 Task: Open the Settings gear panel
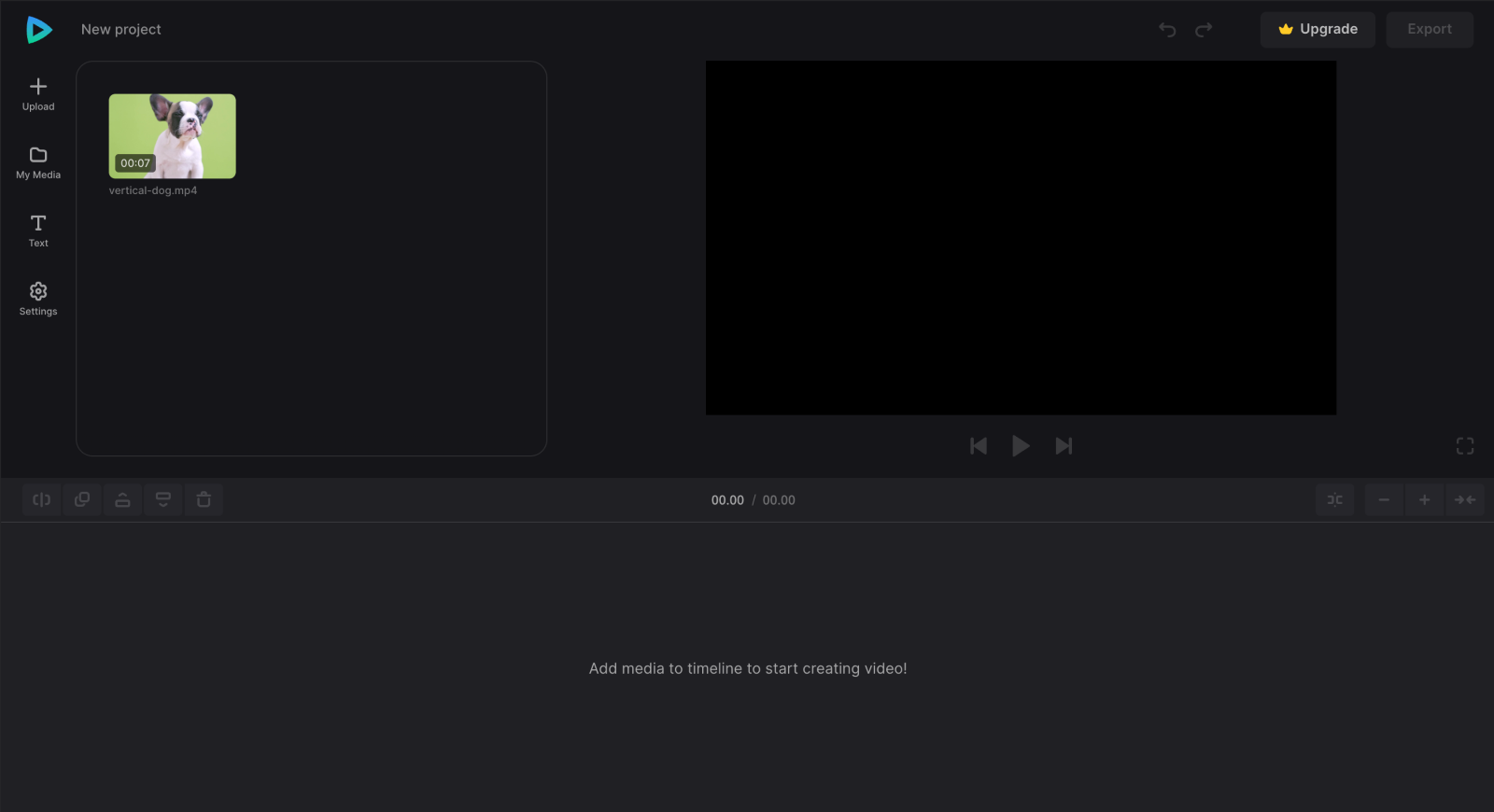click(38, 299)
